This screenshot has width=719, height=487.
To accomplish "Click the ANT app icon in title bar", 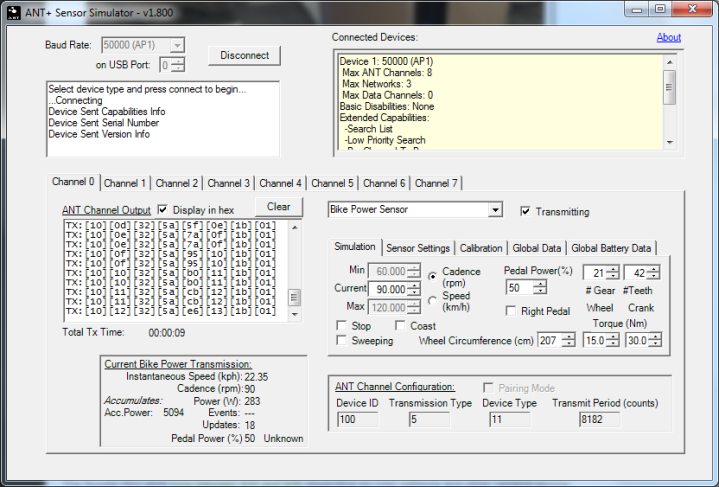I will click(x=14, y=12).
